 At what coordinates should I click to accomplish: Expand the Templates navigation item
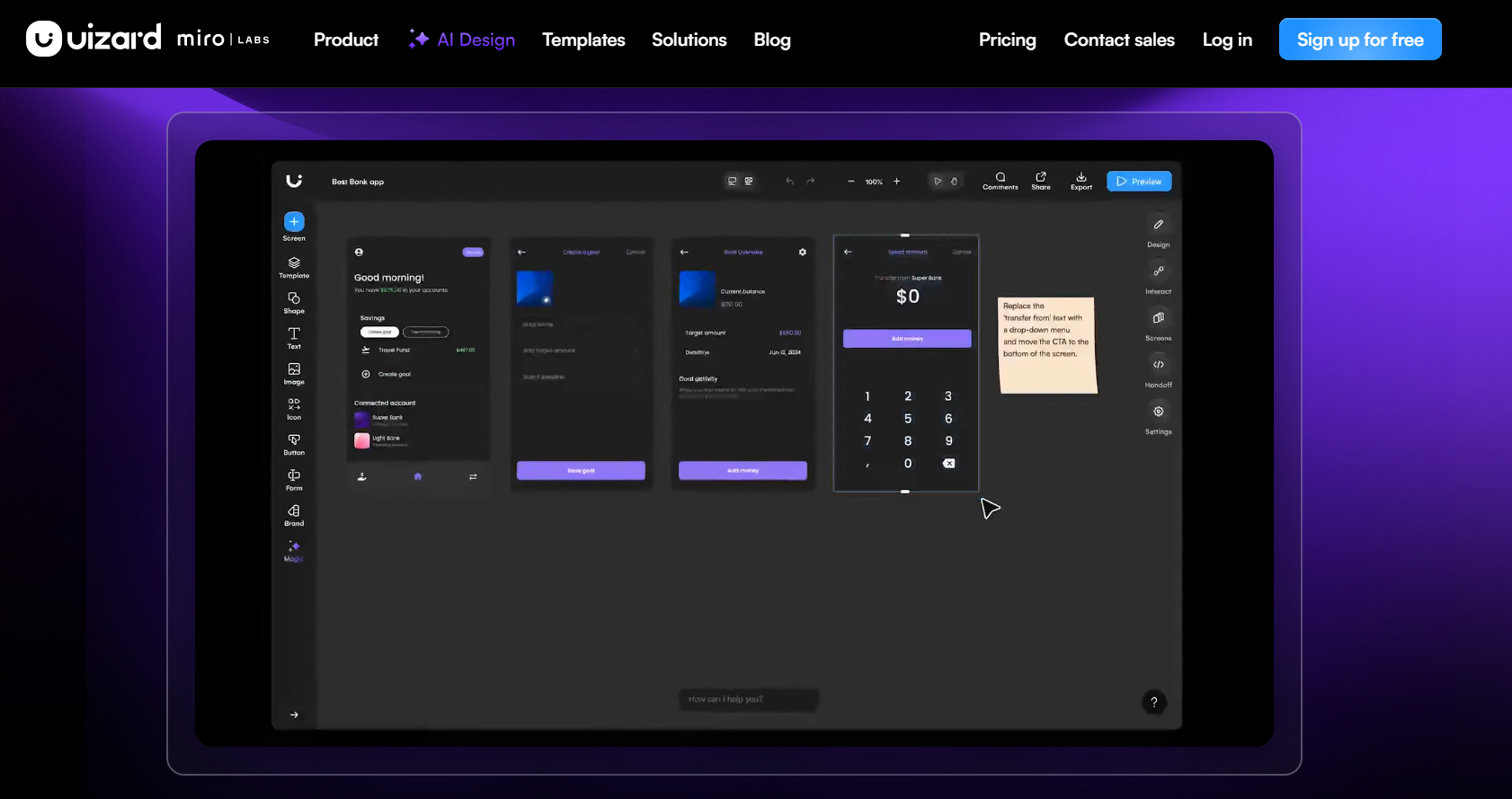click(583, 40)
